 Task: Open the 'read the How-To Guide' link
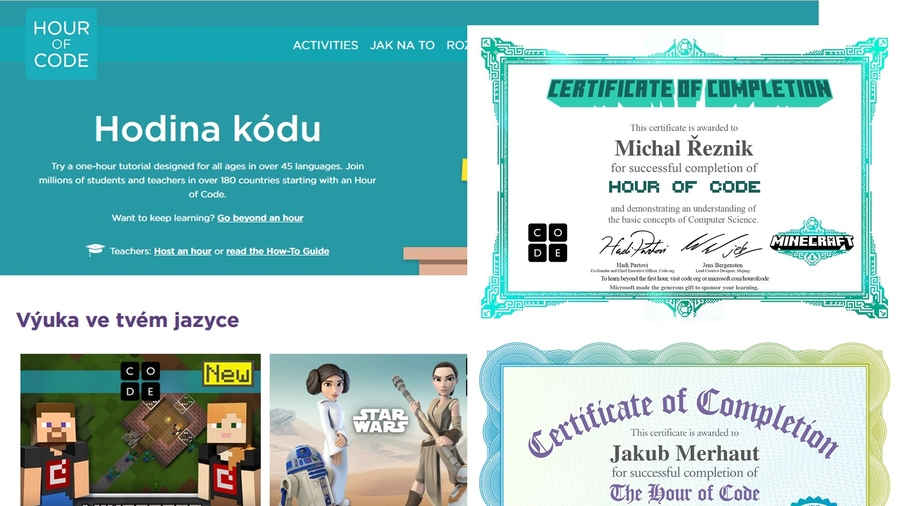point(277,251)
